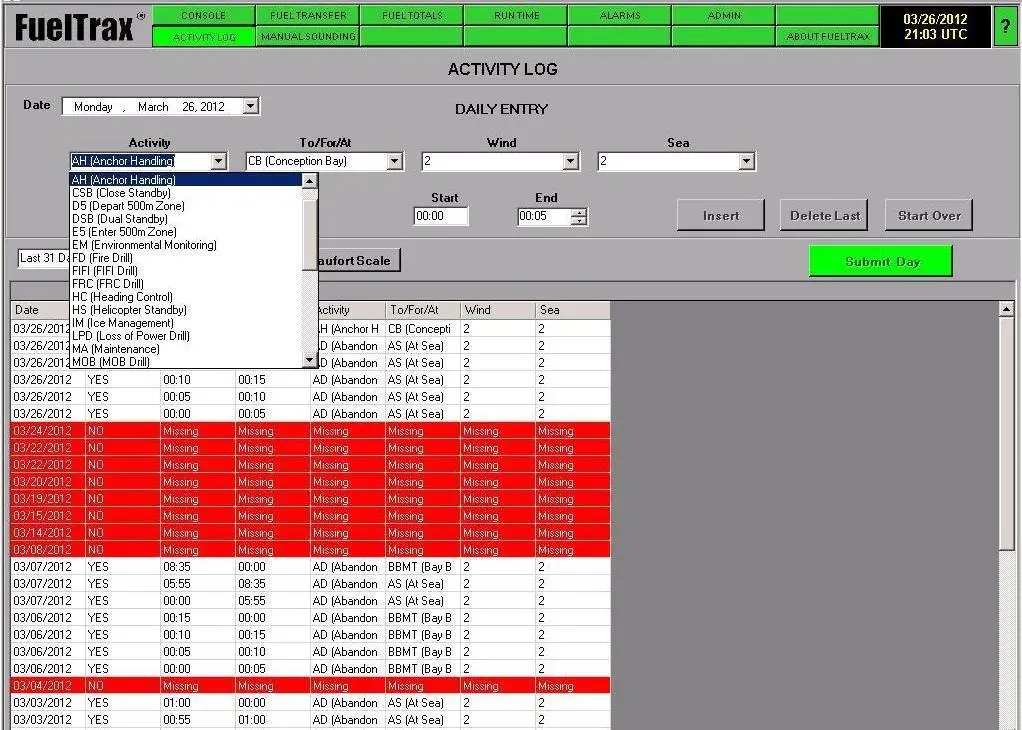1022x730 pixels.
Task: Choose EM (Environmental Monitoring) activity
Action: [186, 245]
